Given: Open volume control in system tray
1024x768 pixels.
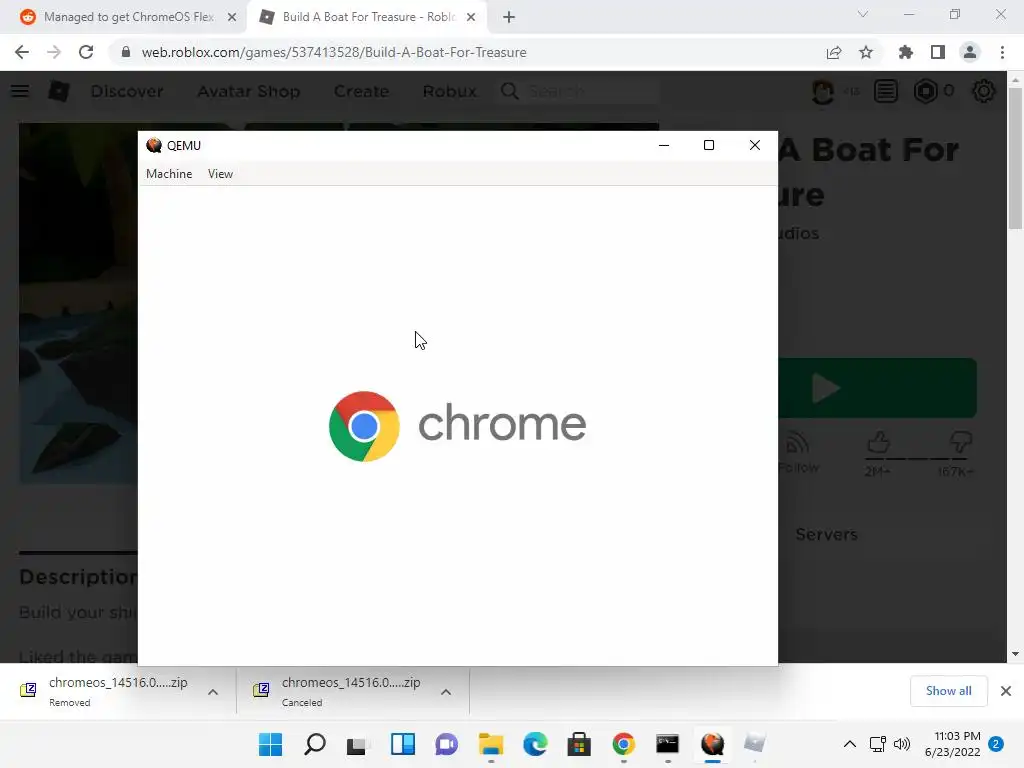Looking at the screenshot, I should [902, 744].
